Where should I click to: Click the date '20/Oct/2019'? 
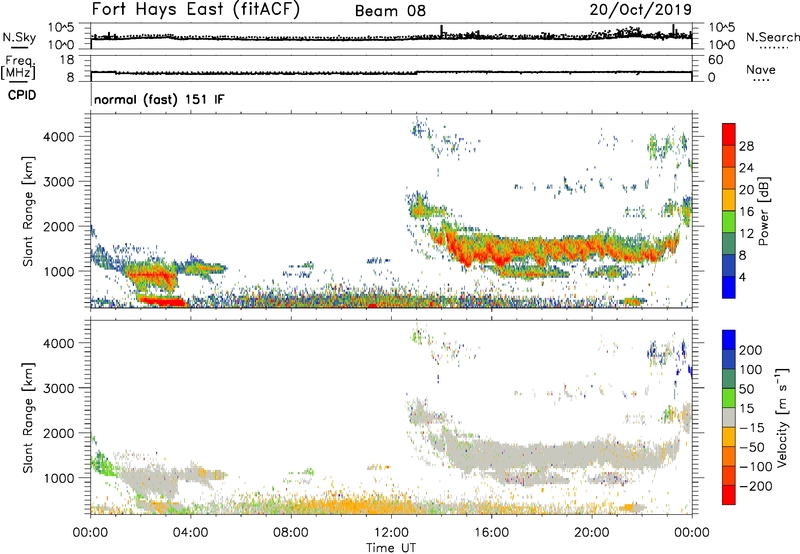click(641, 9)
